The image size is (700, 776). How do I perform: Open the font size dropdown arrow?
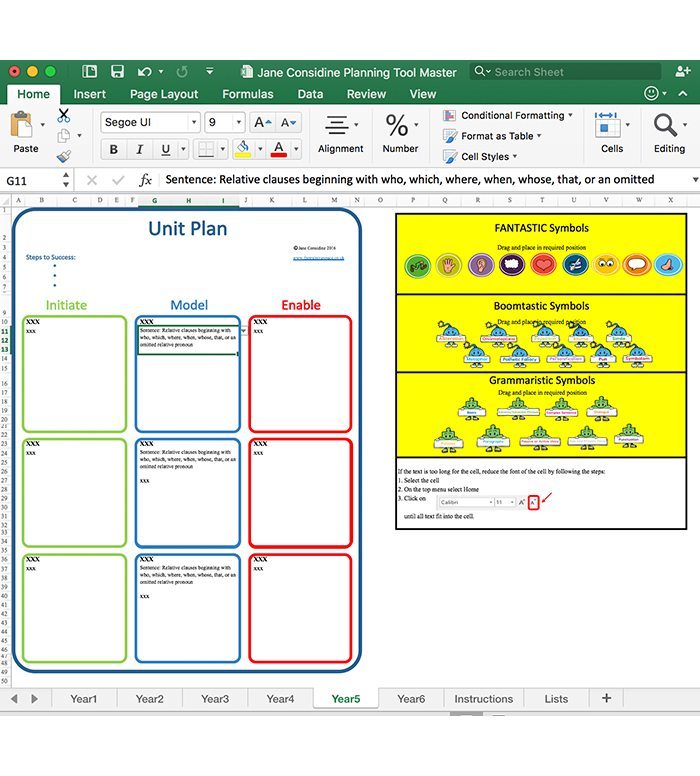(239, 122)
